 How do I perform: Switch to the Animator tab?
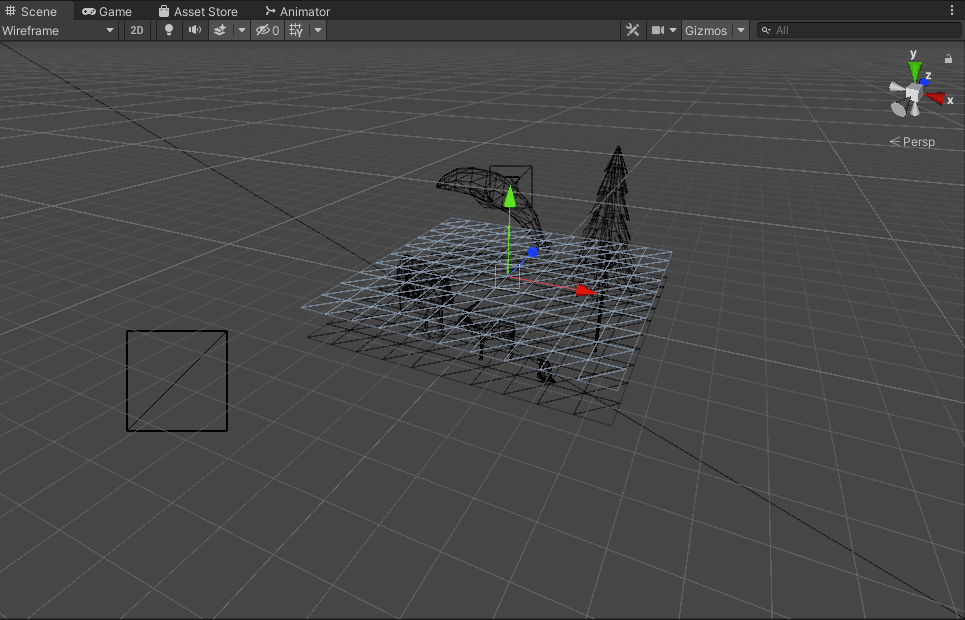coord(297,11)
